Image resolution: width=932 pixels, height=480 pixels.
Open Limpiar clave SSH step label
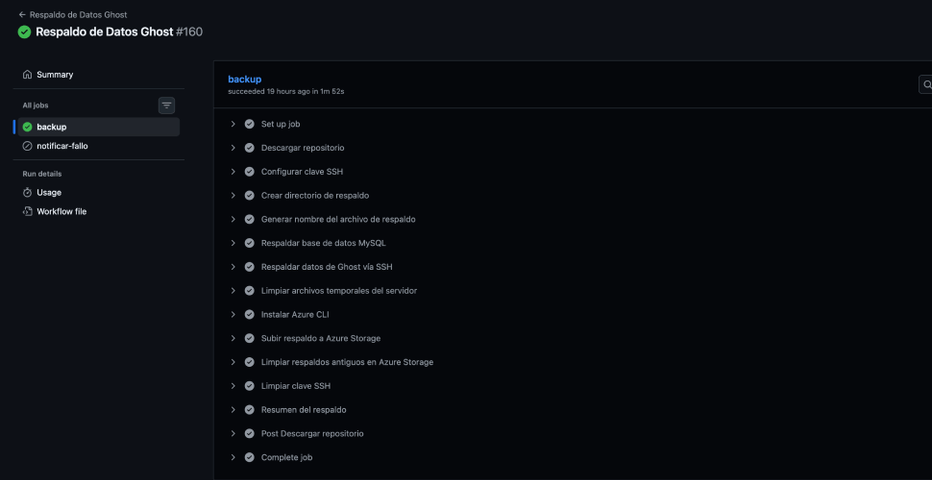point(295,386)
